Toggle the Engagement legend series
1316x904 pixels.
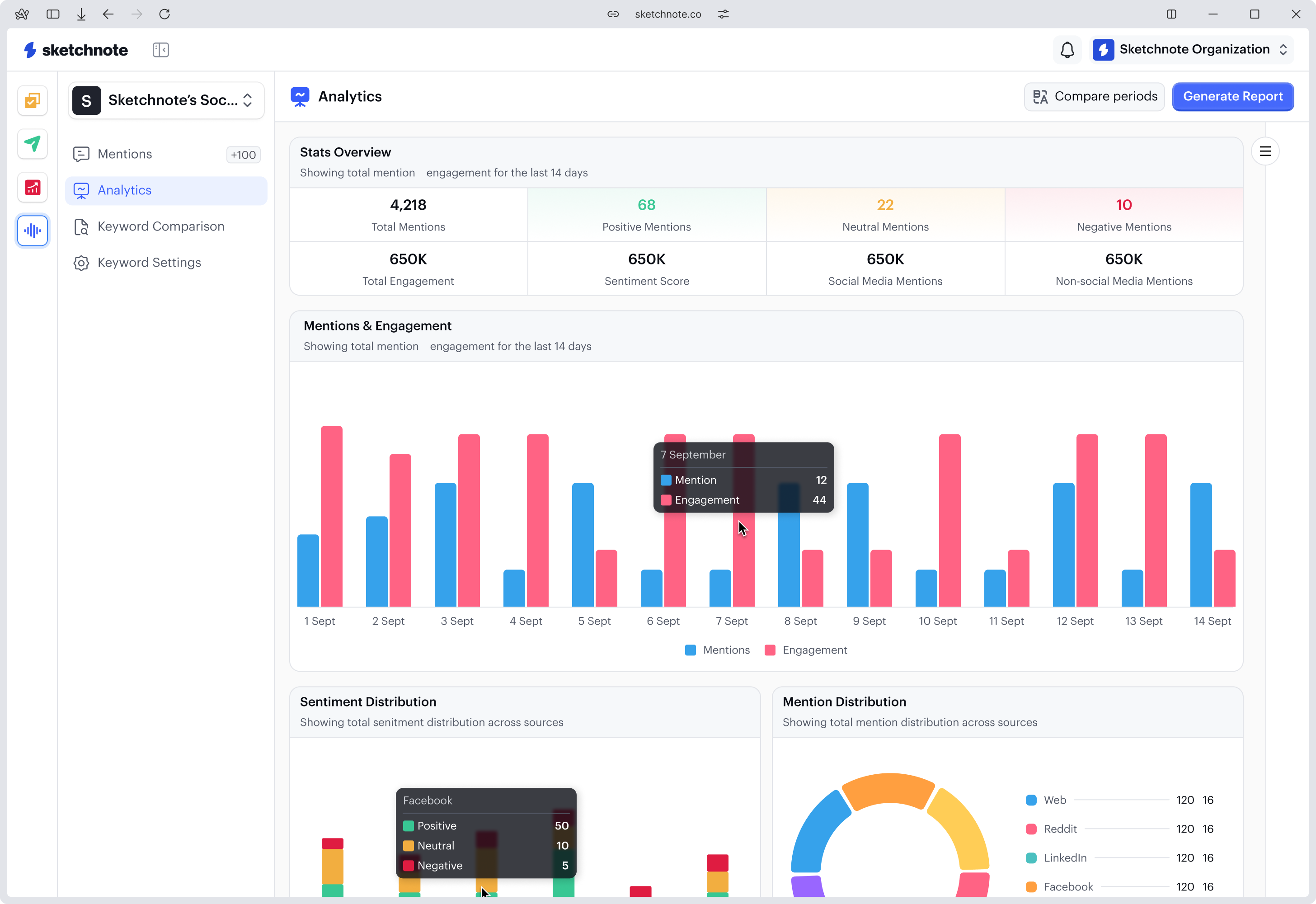pos(806,650)
